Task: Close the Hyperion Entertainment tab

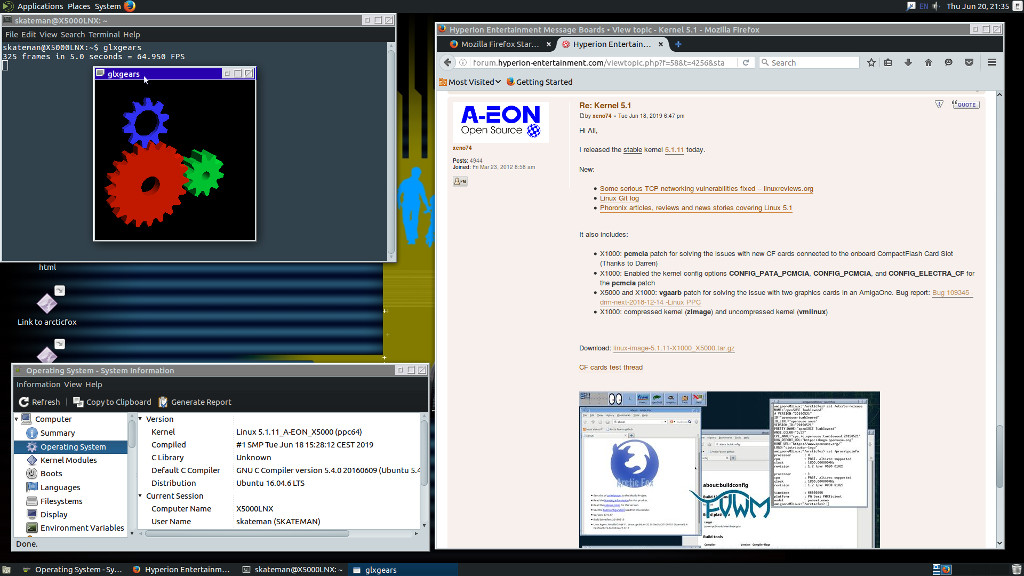Action: tap(661, 44)
